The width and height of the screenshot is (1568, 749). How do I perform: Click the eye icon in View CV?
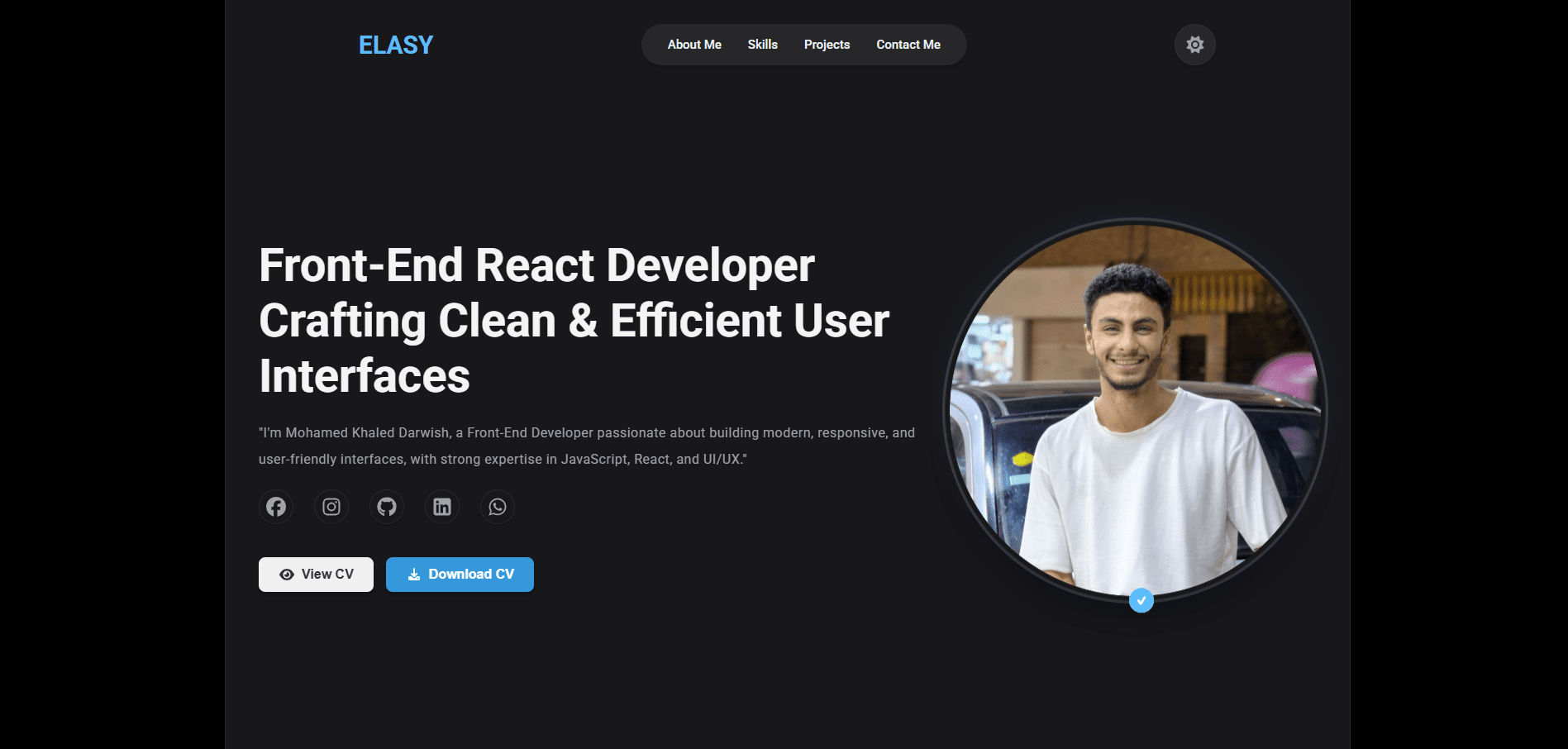pyautogui.click(x=287, y=575)
